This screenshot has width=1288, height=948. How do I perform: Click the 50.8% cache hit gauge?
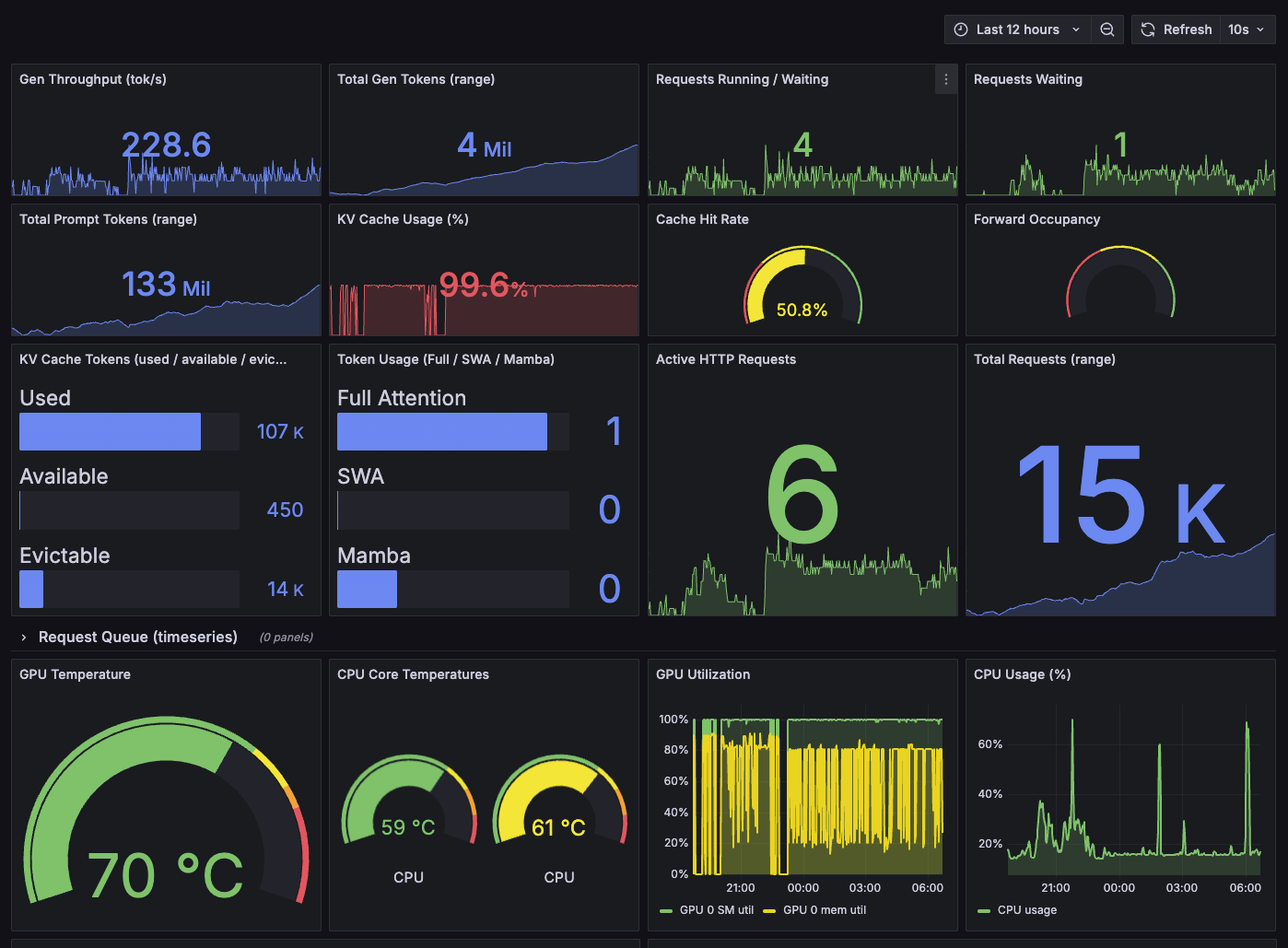(x=802, y=286)
